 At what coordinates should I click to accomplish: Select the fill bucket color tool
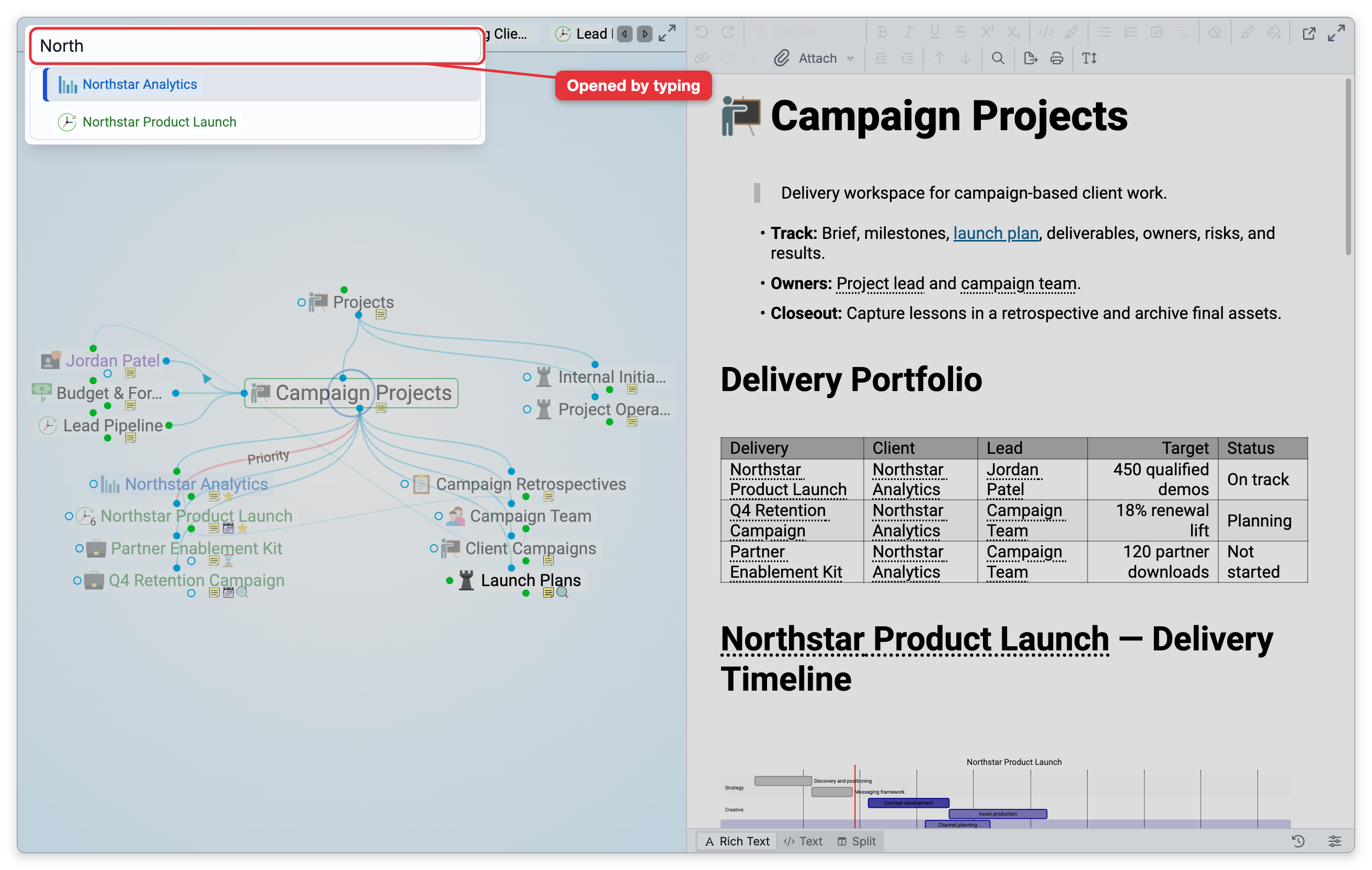pos(1273,32)
